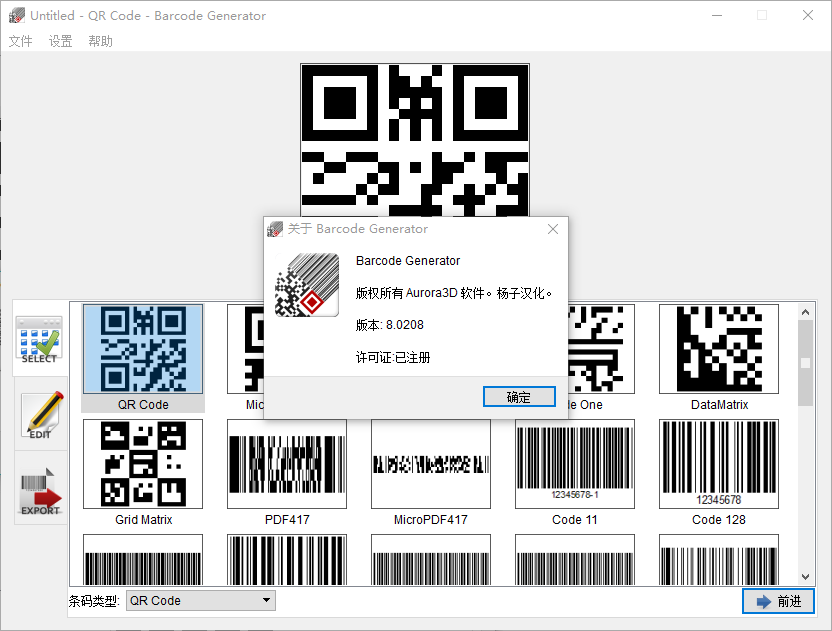Click the 确定 button in About dialog

point(519,397)
